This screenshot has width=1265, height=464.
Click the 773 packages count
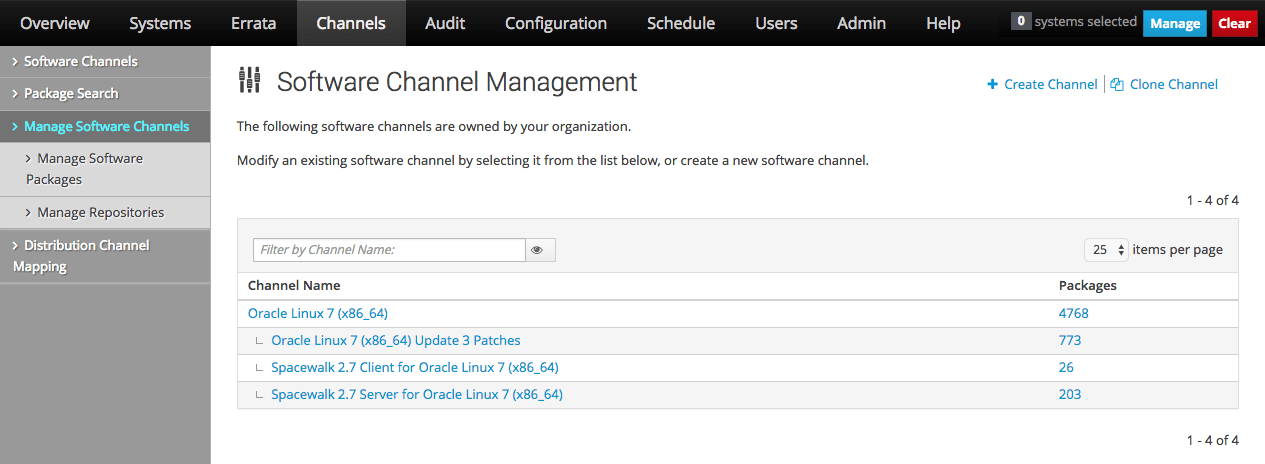point(1070,341)
